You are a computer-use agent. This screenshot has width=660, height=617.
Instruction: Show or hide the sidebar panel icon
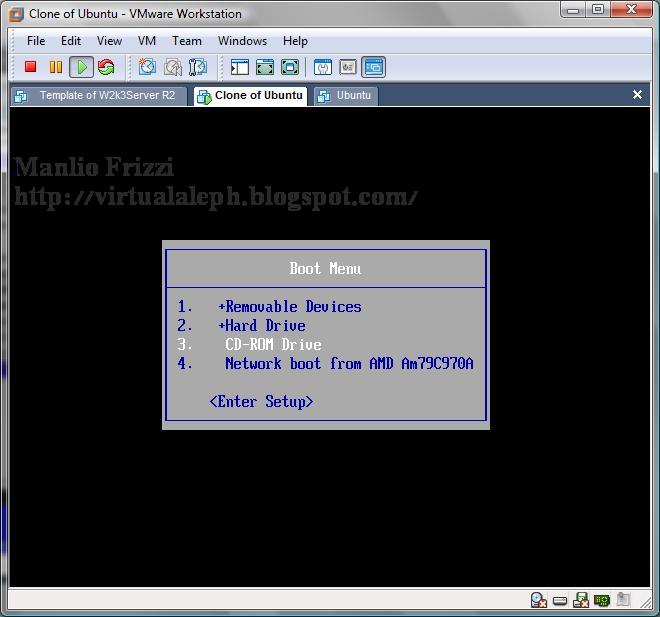pyautogui.click(x=240, y=67)
